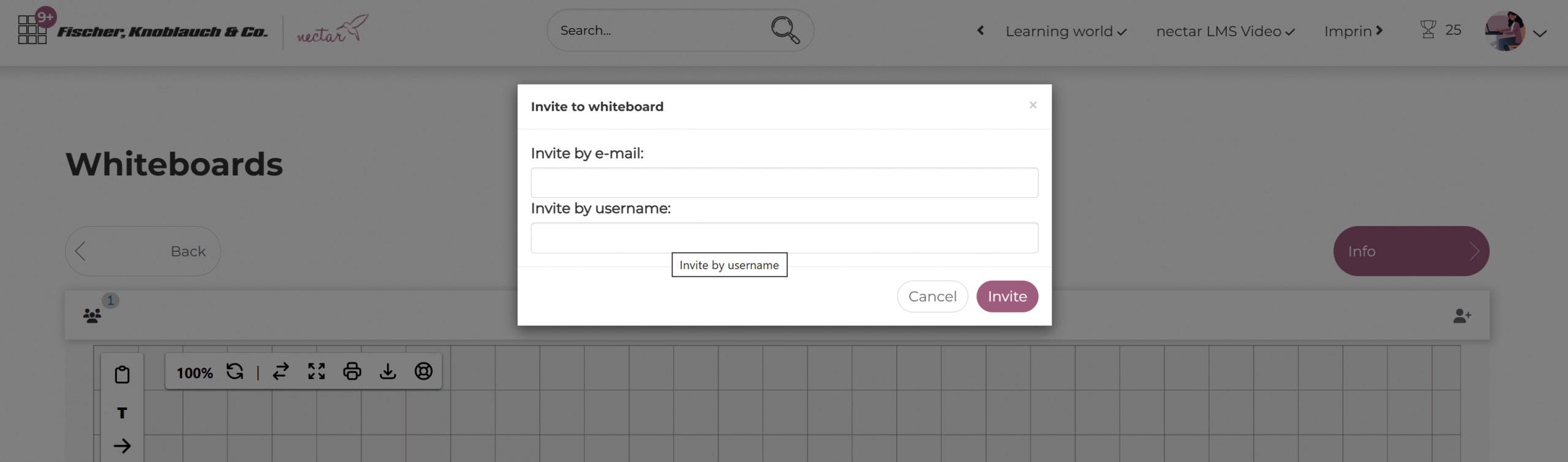Open the app grid menu icon
This screenshot has width=1568, height=462.
[x=32, y=29]
